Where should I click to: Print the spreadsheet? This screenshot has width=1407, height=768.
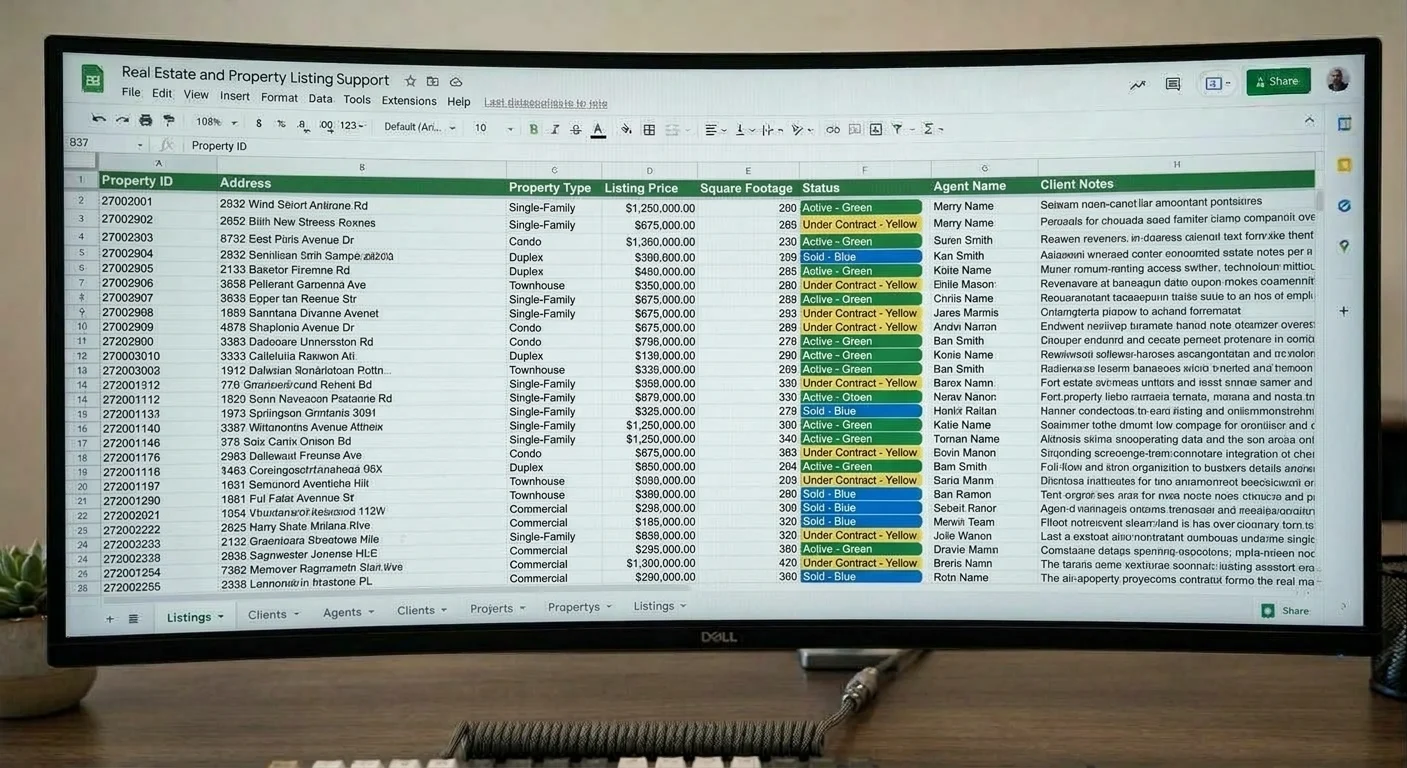146,120
